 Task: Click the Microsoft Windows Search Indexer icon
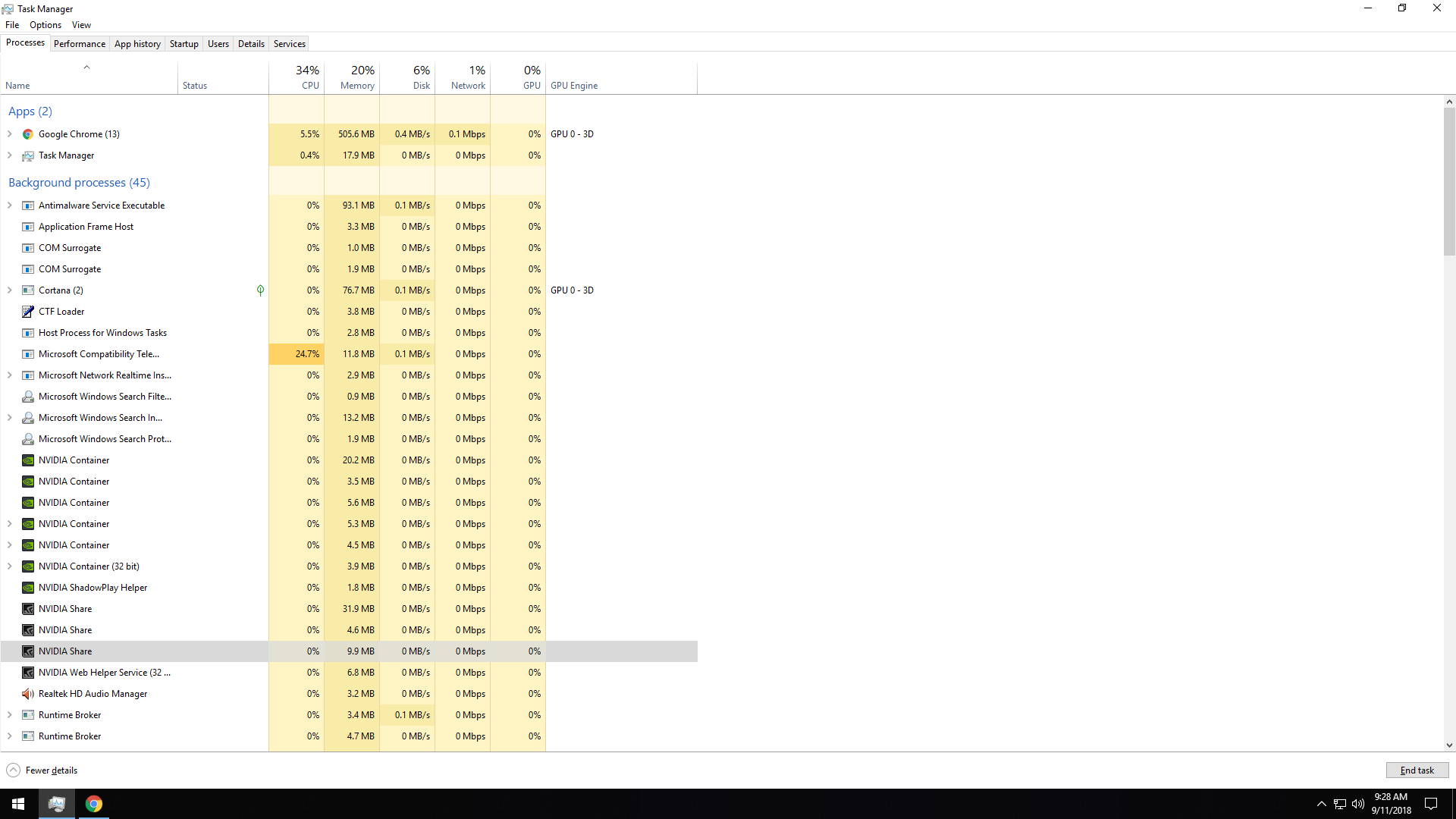(x=28, y=418)
